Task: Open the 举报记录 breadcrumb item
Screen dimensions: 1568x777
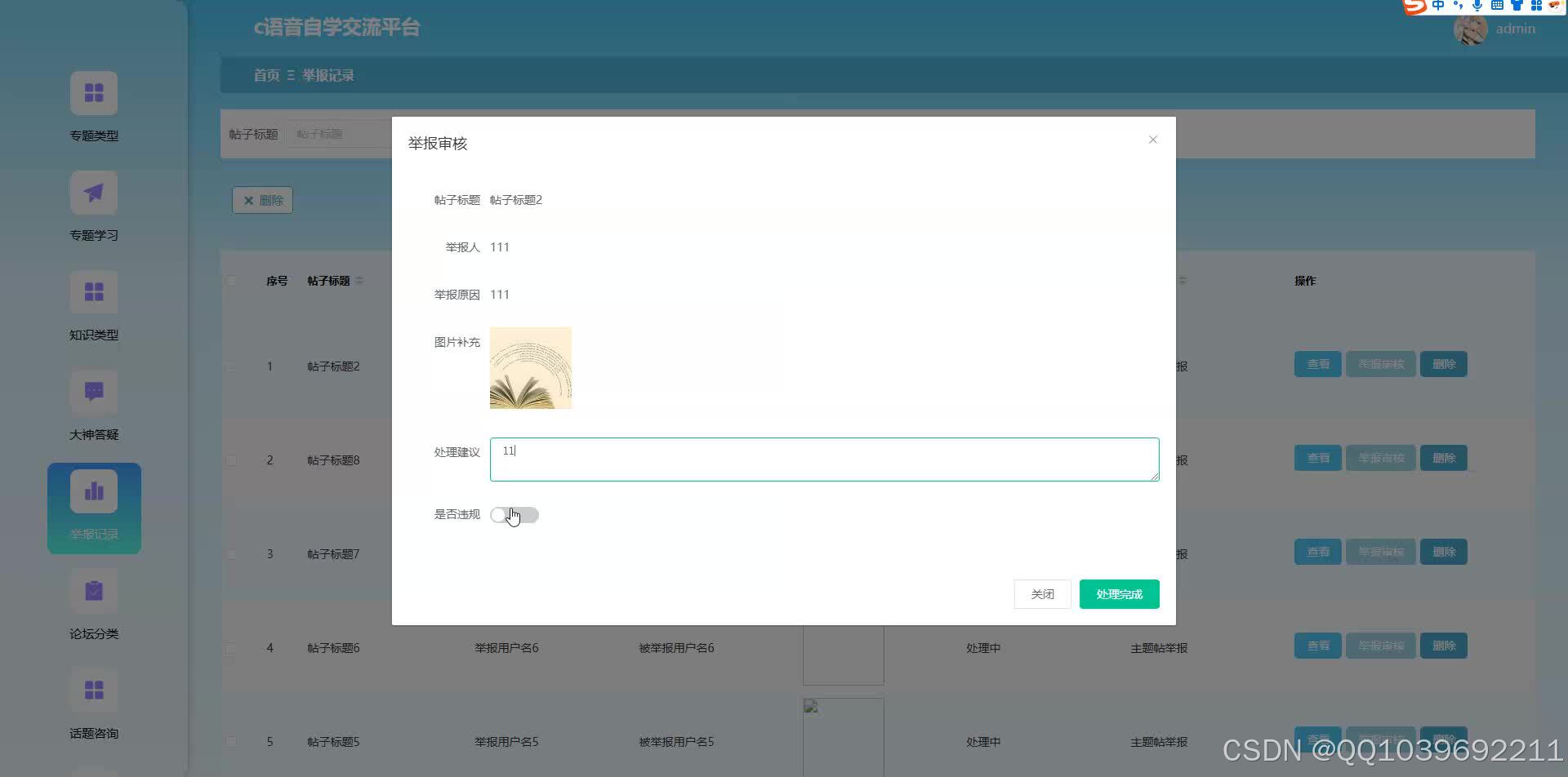Action: pos(327,75)
